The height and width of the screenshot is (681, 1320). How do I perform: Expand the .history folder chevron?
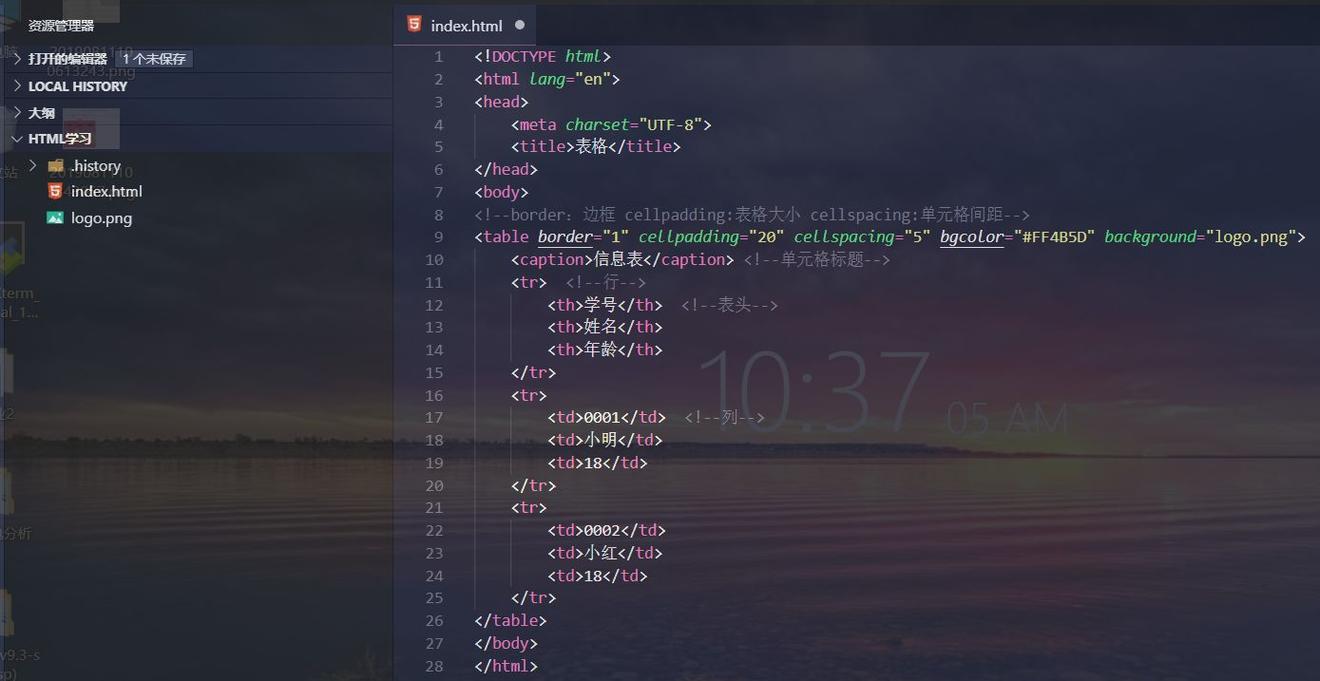[33, 165]
